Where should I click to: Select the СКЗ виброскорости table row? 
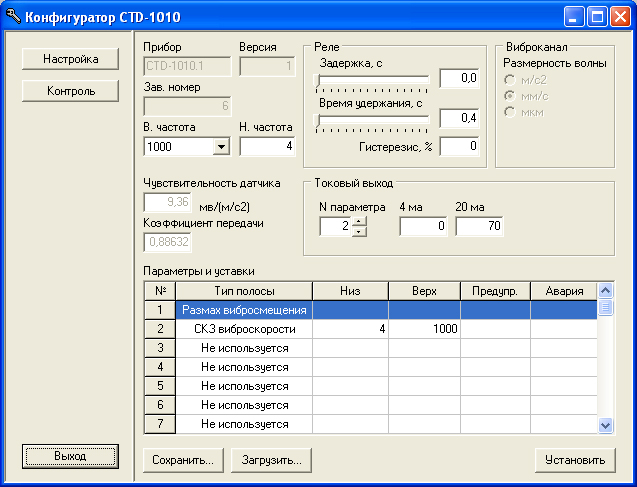(x=245, y=329)
